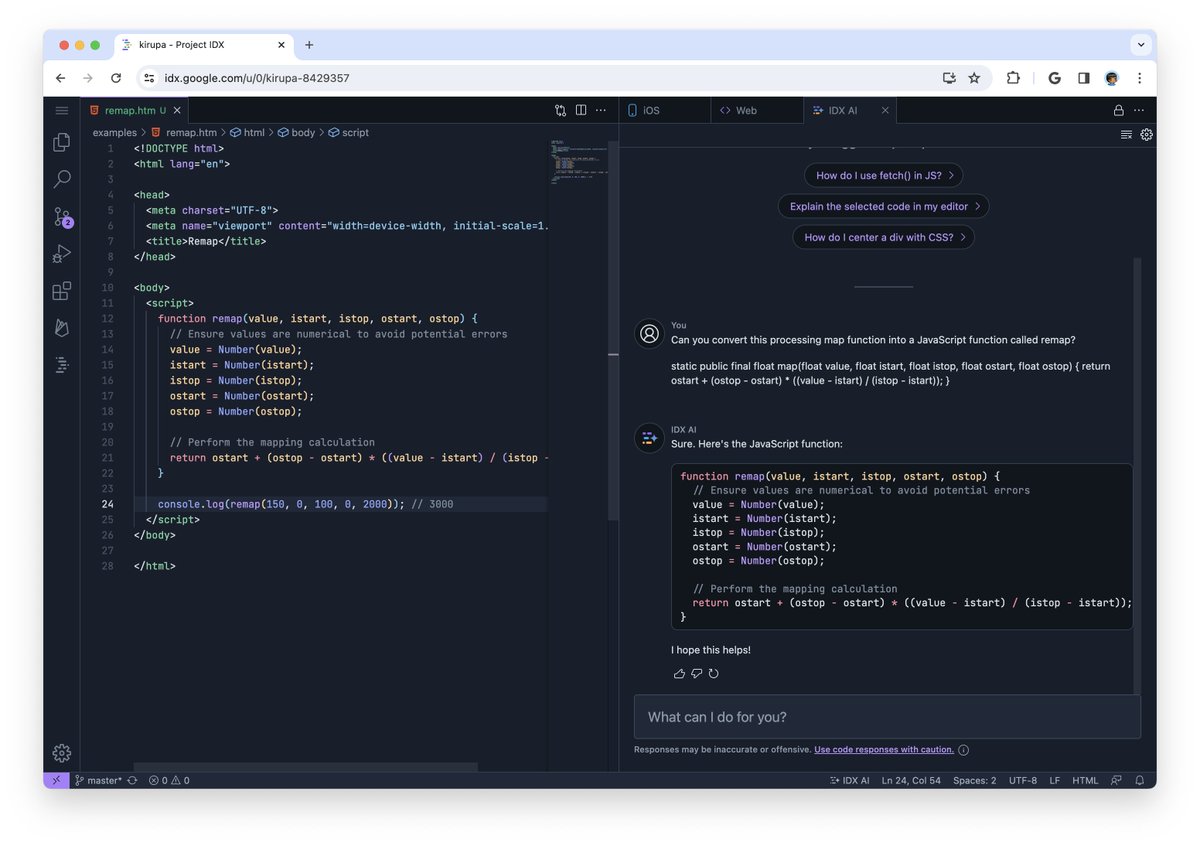Open the editor's more actions menu
Image resolution: width=1200 pixels, height=846 pixels.
coord(600,110)
